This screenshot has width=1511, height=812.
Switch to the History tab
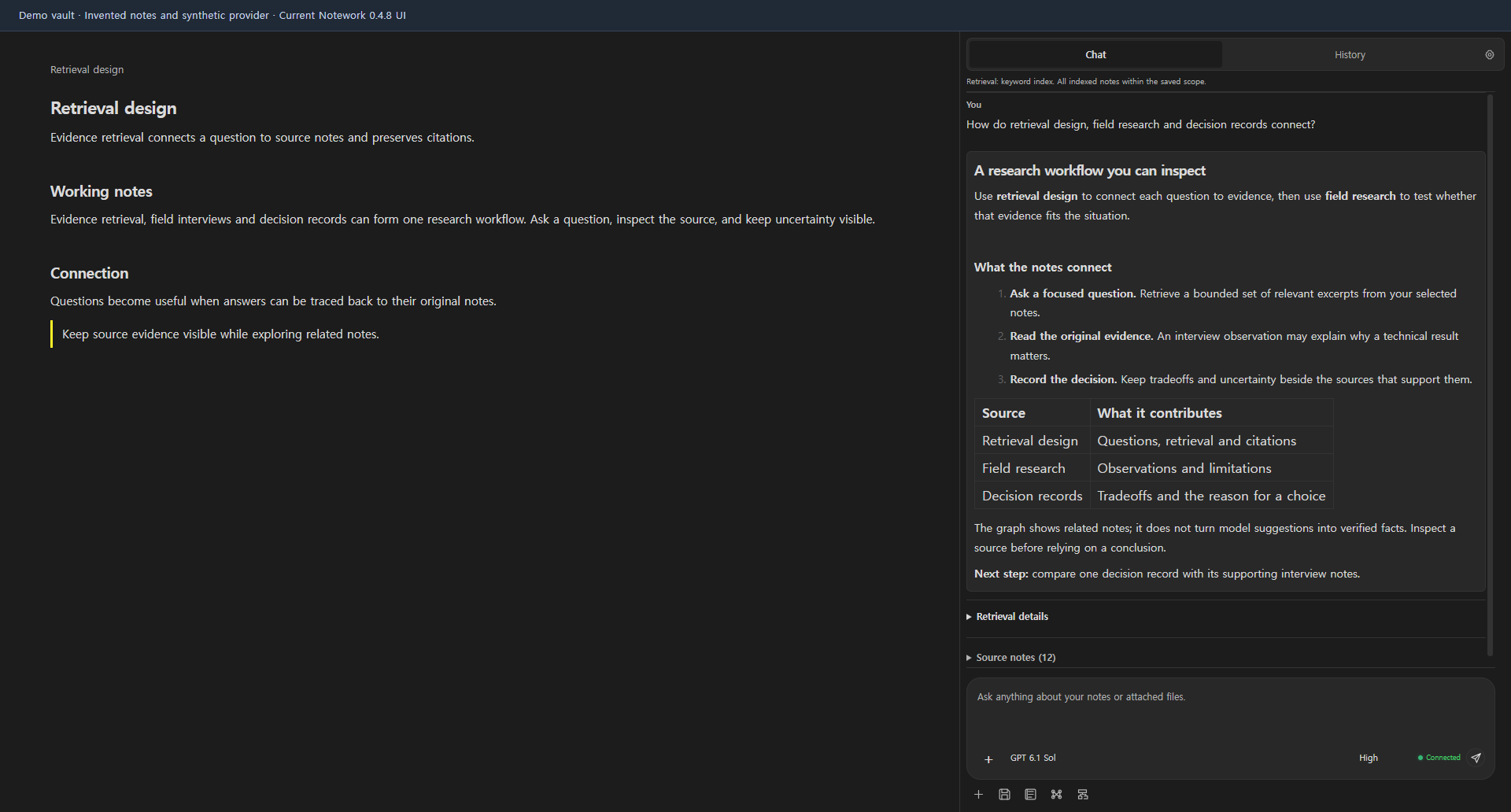(1350, 54)
